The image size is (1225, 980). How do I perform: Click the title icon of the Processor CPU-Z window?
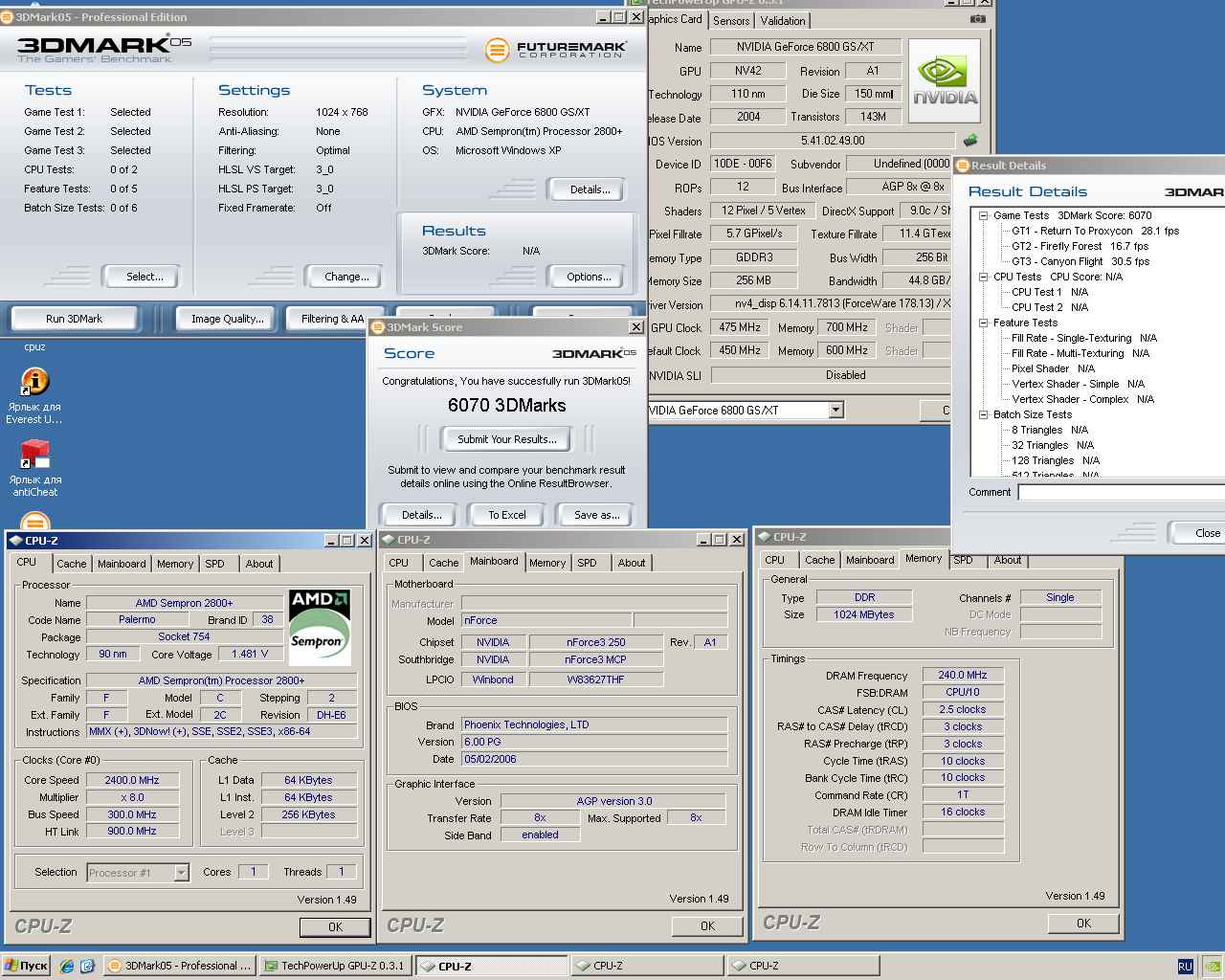click(x=15, y=541)
